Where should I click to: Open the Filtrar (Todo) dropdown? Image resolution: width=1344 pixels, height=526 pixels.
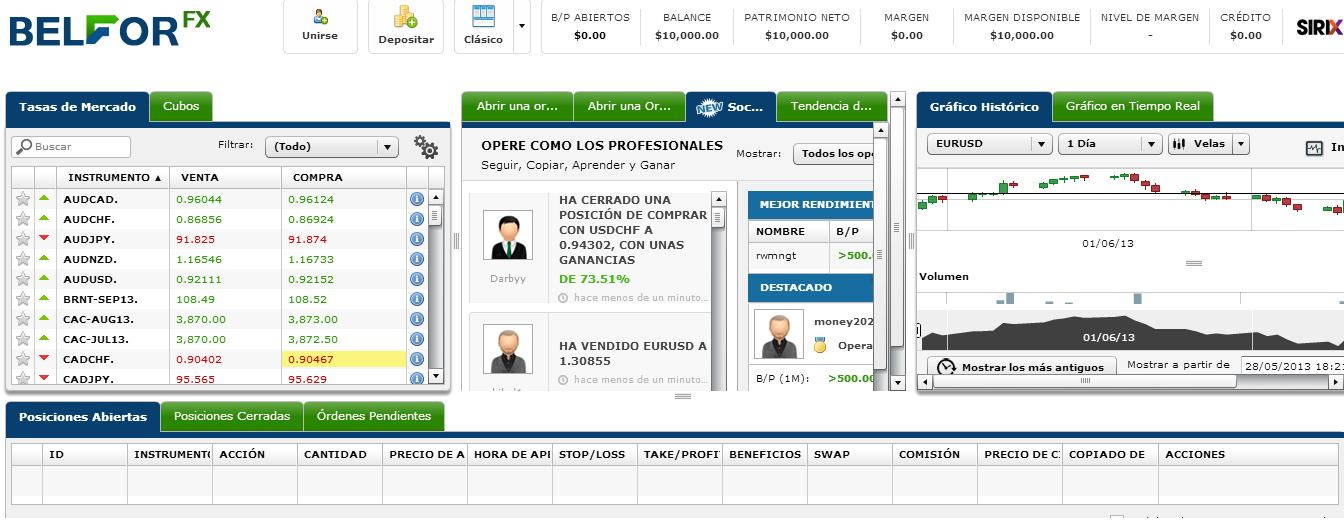(x=332, y=147)
